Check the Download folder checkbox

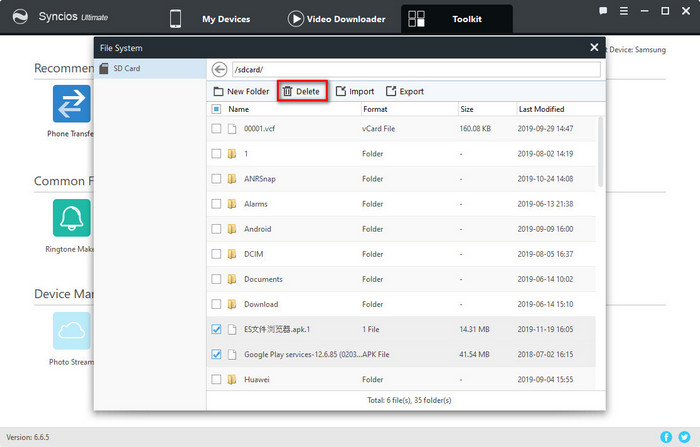(x=216, y=304)
